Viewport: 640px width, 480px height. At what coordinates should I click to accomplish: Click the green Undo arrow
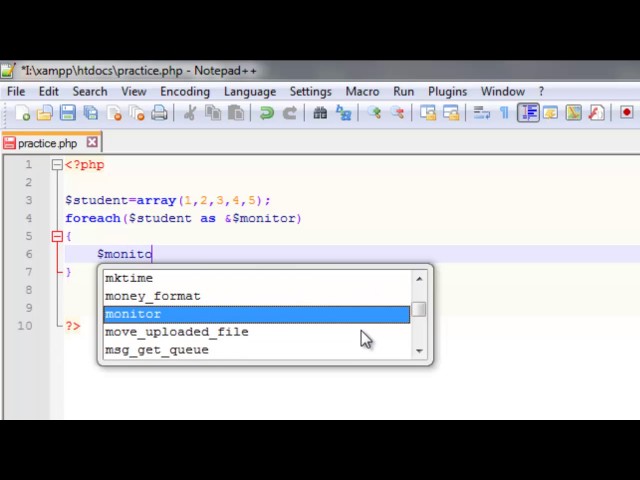(267, 113)
